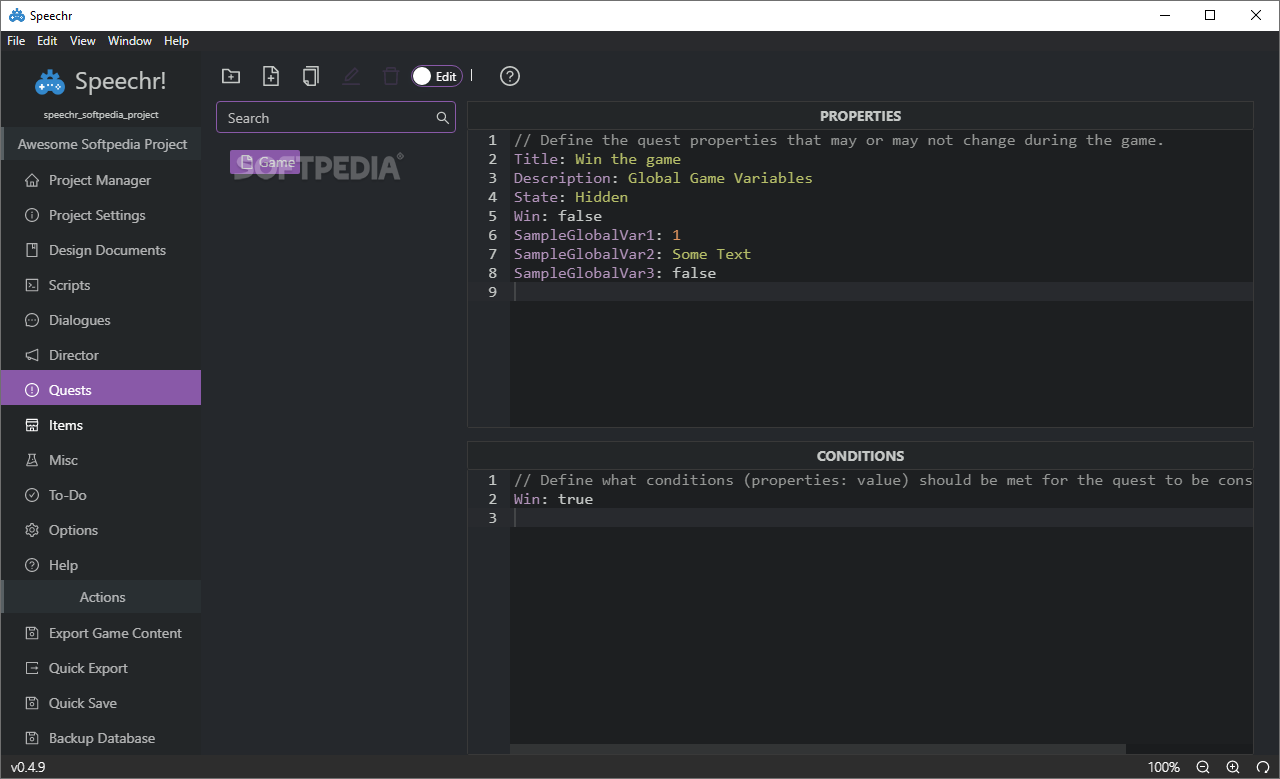Viewport: 1280px width, 779px height.
Task: Click the speechr_softpedia_project label
Action: point(101,114)
